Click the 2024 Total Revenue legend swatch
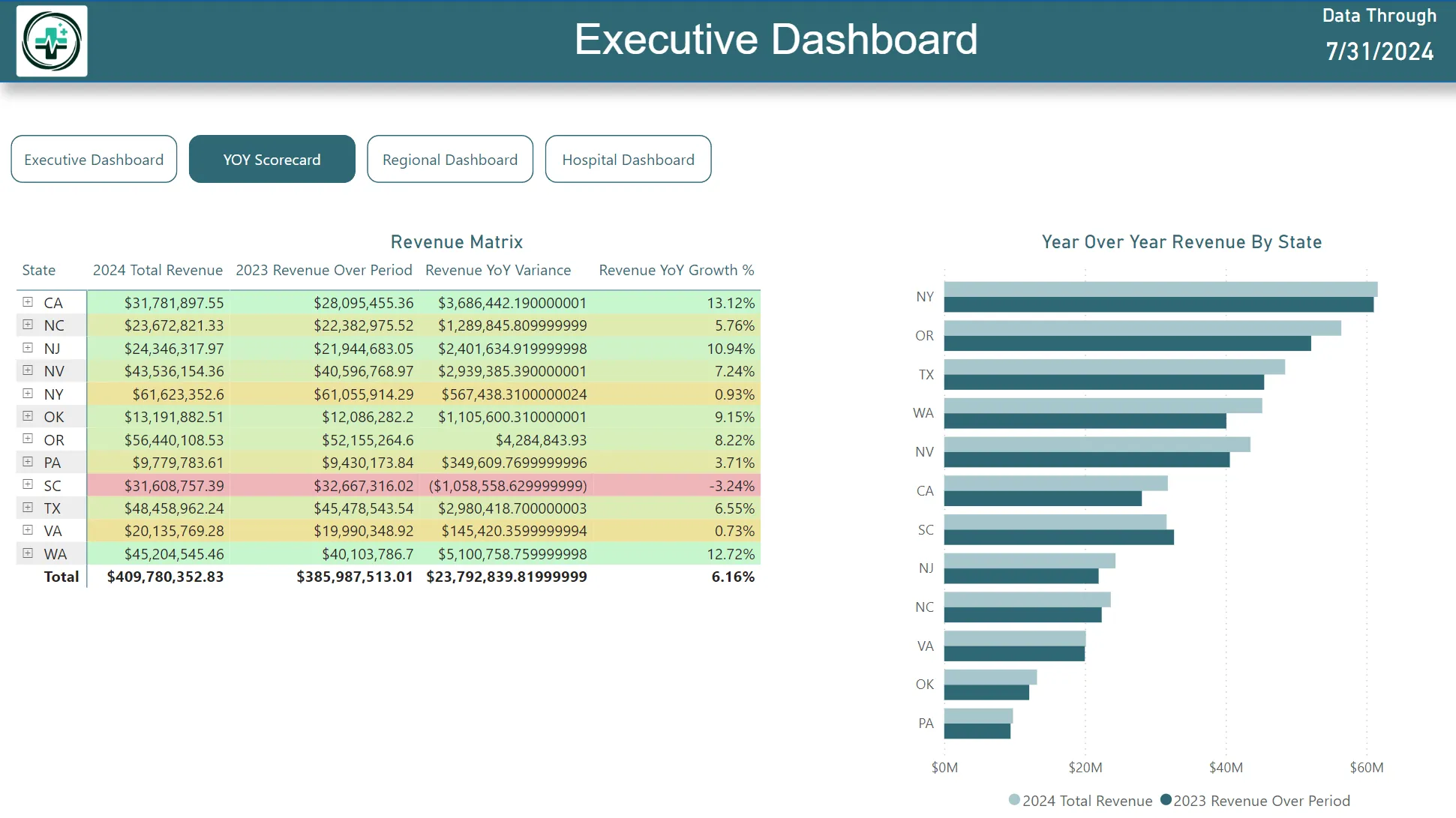Viewport: 1456px width, 818px height. pyautogui.click(x=1014, y=800)
